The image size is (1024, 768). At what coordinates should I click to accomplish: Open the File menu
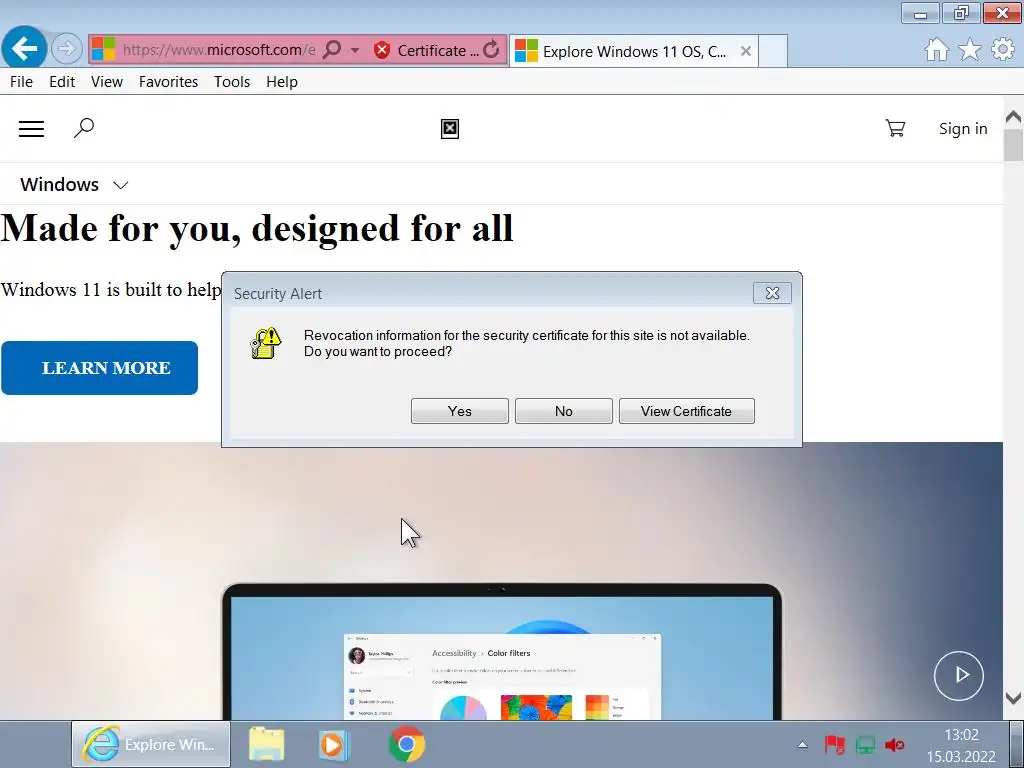pyautogui.click(x=22, y=82)
